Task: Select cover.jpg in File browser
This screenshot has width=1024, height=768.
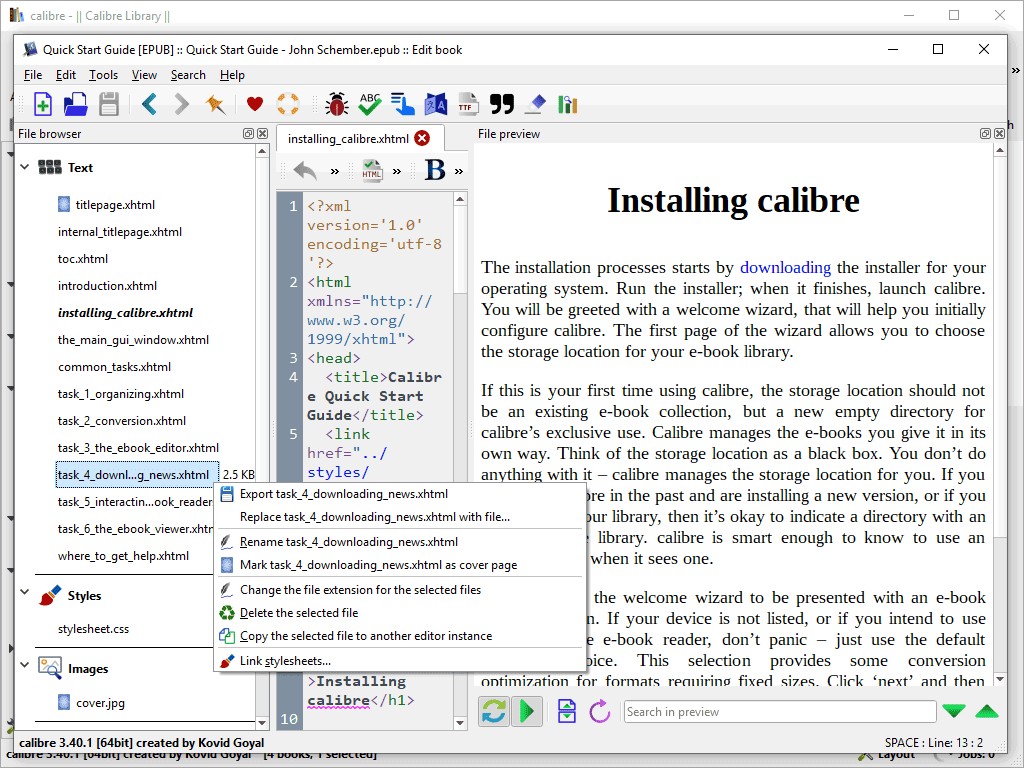Action: (100, 703)
